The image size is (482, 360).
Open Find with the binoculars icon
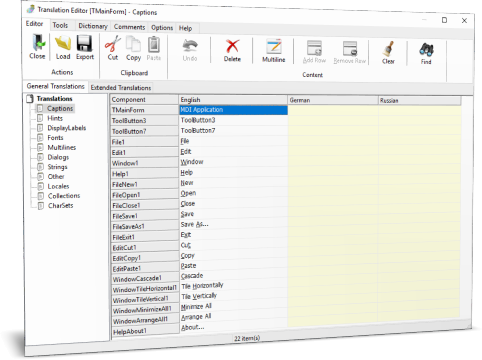426,50
